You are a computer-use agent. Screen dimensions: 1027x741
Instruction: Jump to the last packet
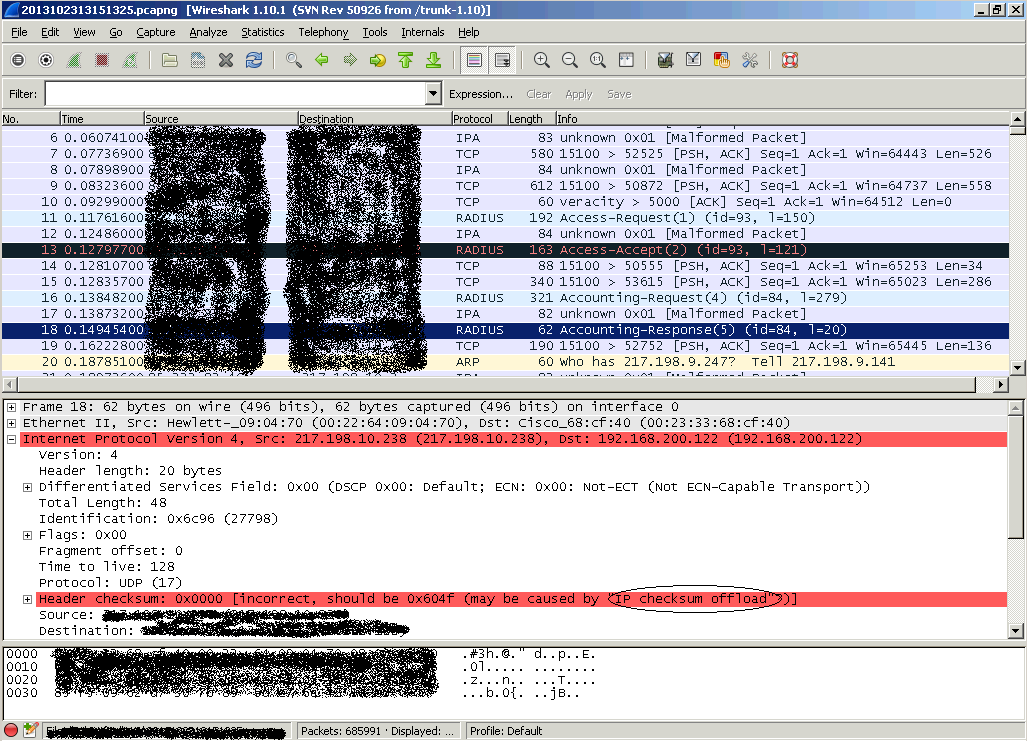(x=434, y=60)
